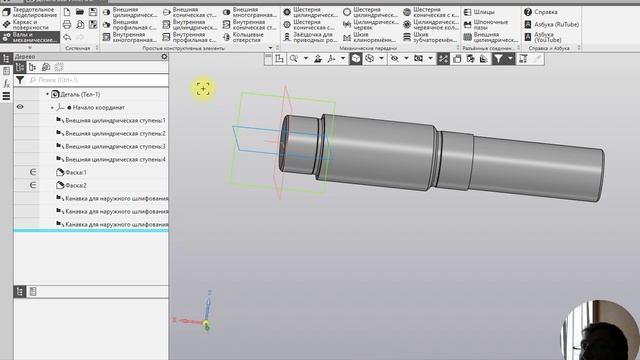Switch to Каркас и поверхности toolset
Screen dimensions: 640x360
[30, 24]
